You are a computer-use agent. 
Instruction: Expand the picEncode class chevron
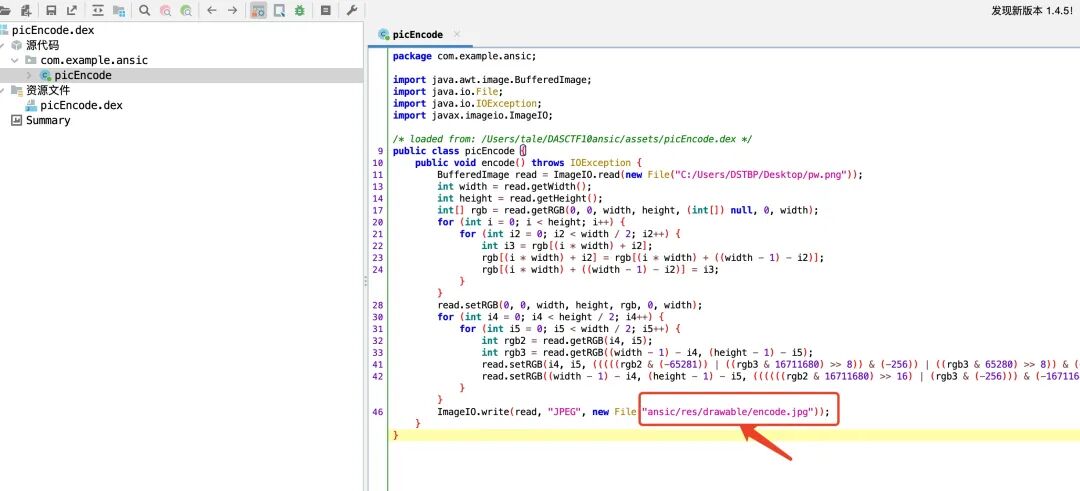30,75
